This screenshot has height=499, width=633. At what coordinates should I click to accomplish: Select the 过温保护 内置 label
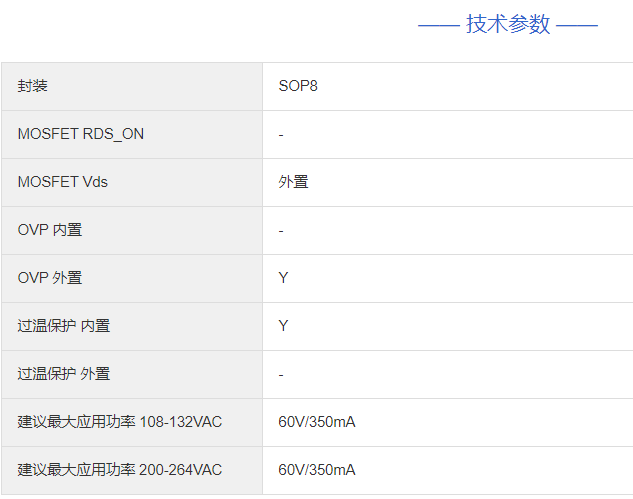64,326
